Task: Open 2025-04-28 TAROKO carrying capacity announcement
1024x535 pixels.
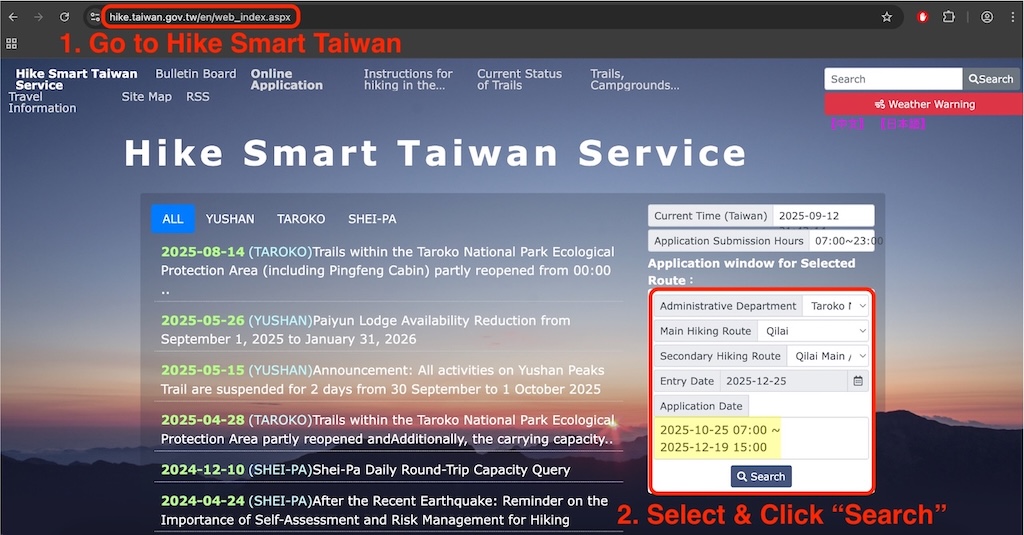Action: tap(387, 429)
